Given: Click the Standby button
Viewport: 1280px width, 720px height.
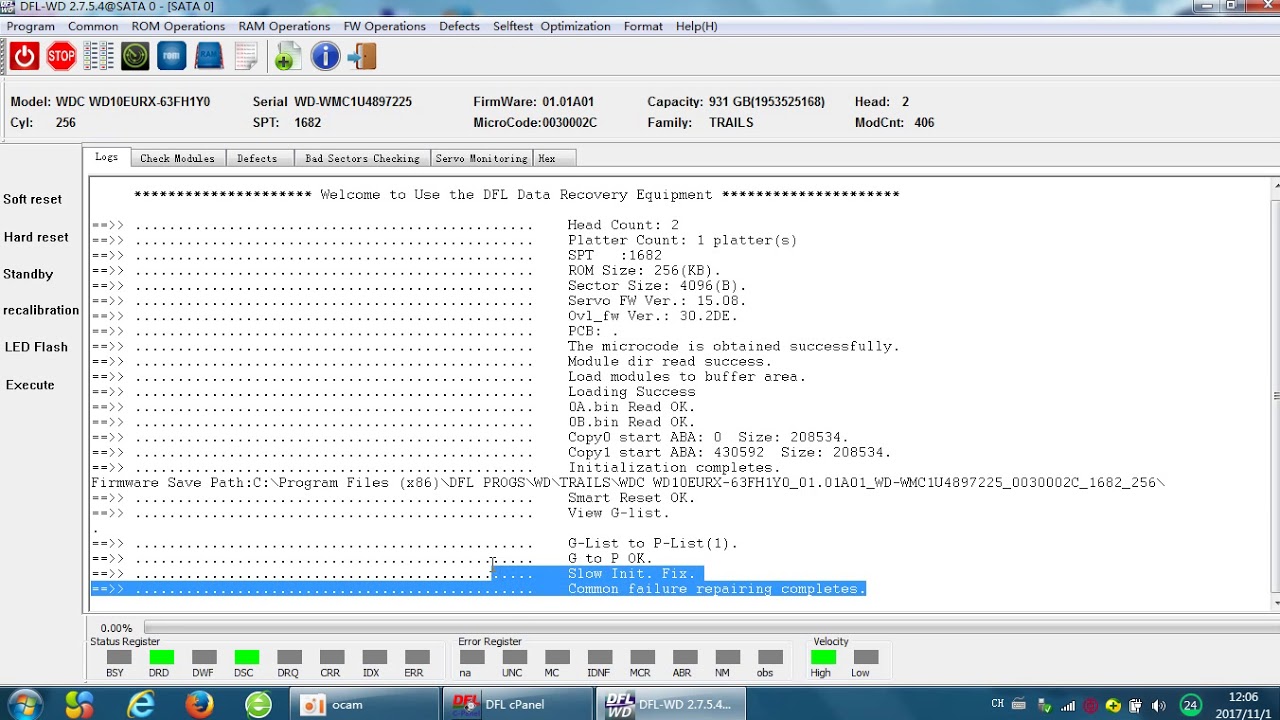Looking at the screenshot, I should pyautogui.click(x=28, y=274).
